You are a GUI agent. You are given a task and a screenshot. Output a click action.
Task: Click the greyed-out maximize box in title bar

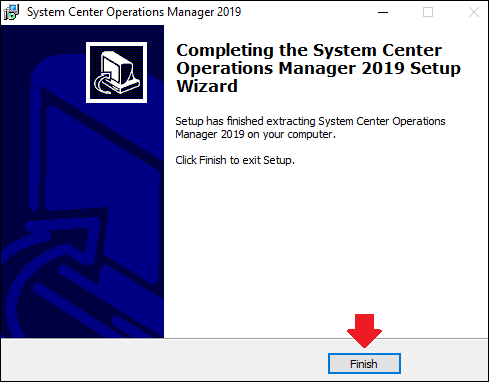[428, 12]
